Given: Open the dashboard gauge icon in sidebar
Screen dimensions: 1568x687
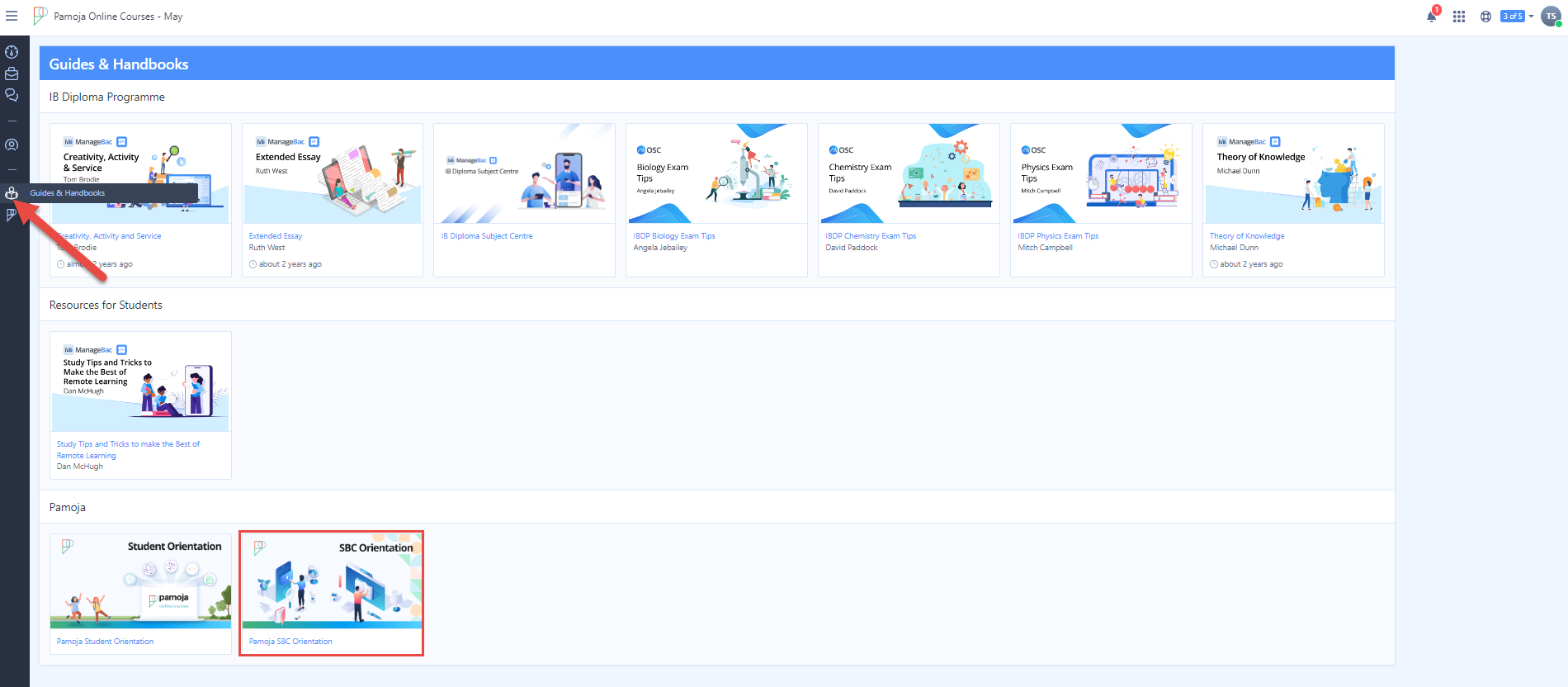Looking at the screenshot, I should (12, 52).
